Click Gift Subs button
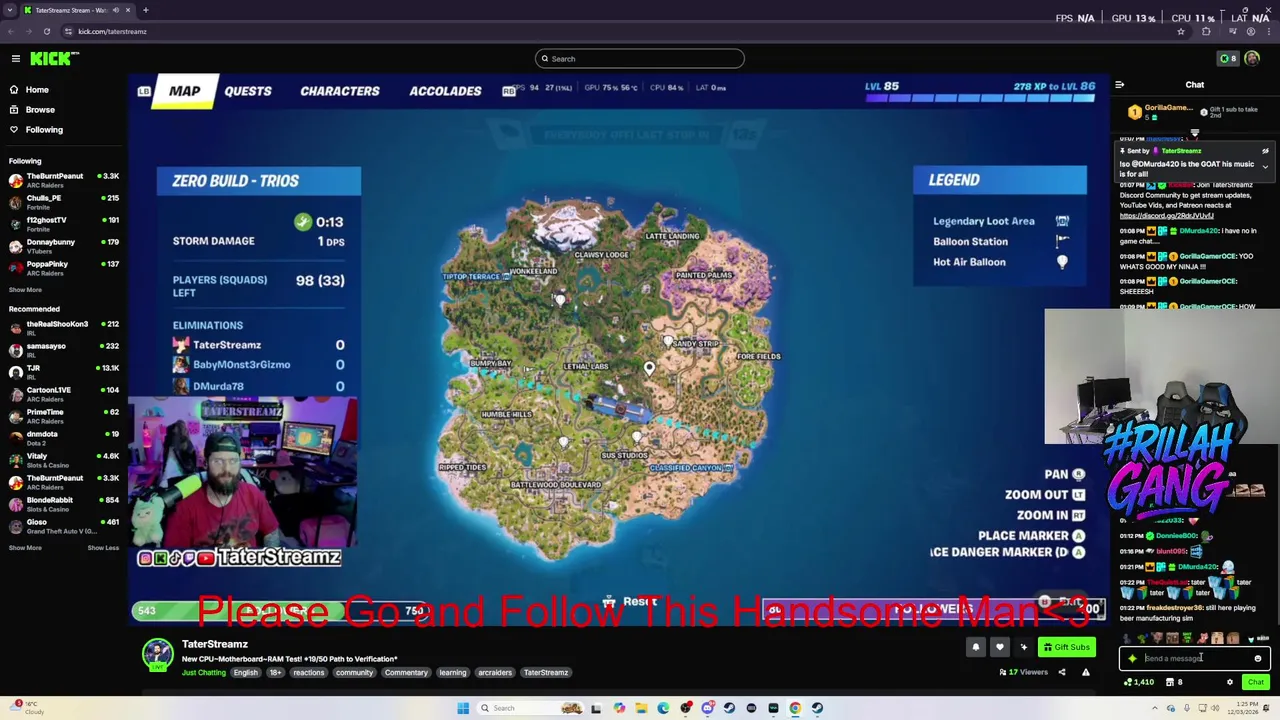 [x=1066, y=648]
